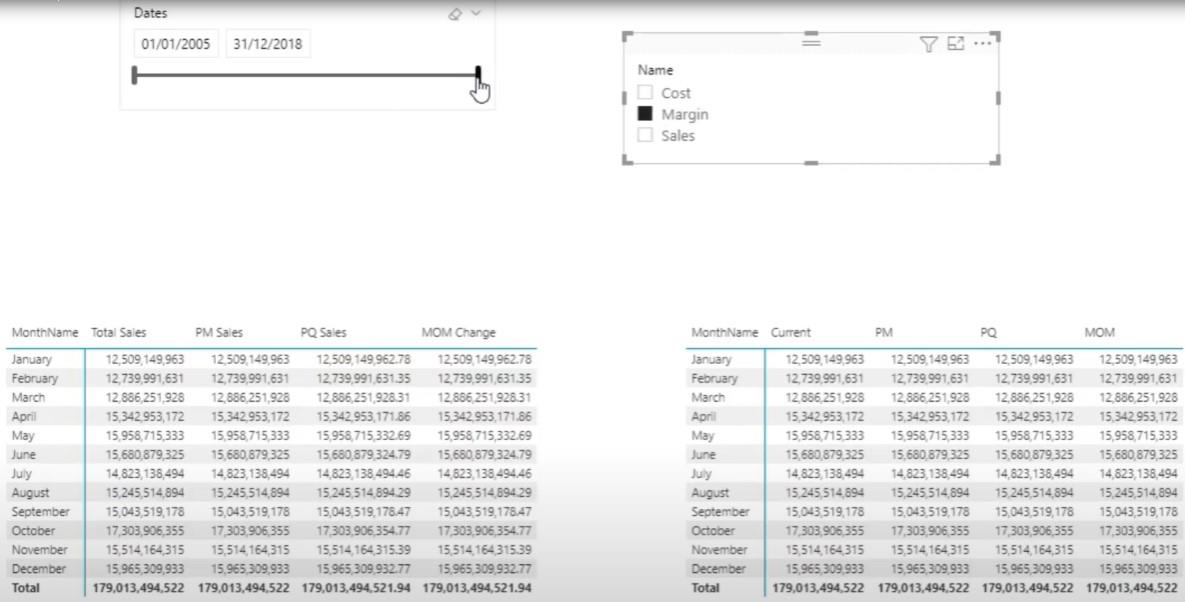Image resolution: width=1185 pixels, height=602 pixels.
Task: Click October in right table
Action: click(713, 531)
